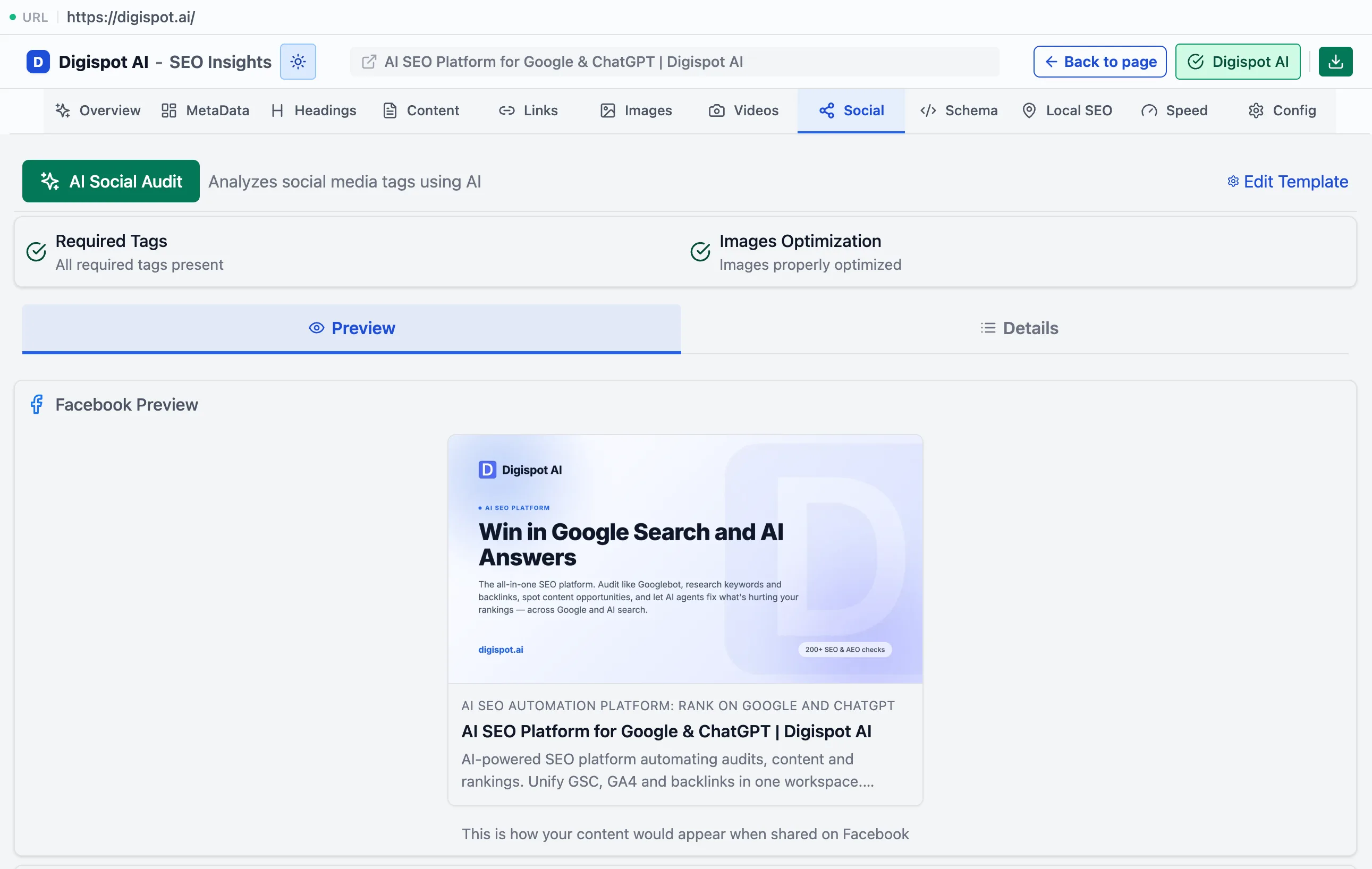Click the Edit Template link
Viewport: 1372px width, 869px height.
coord(1288,182)
